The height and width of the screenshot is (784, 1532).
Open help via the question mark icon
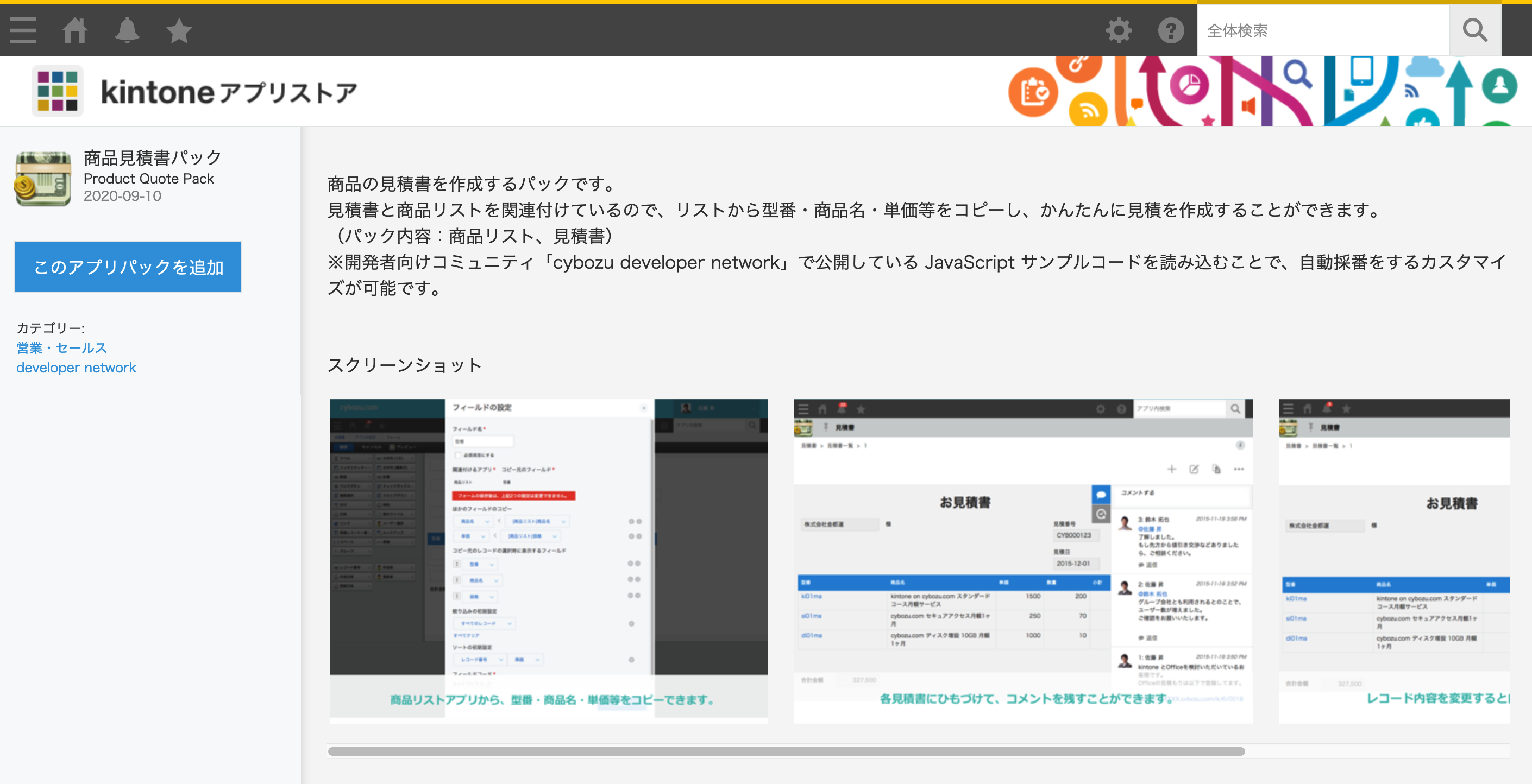1170,30
